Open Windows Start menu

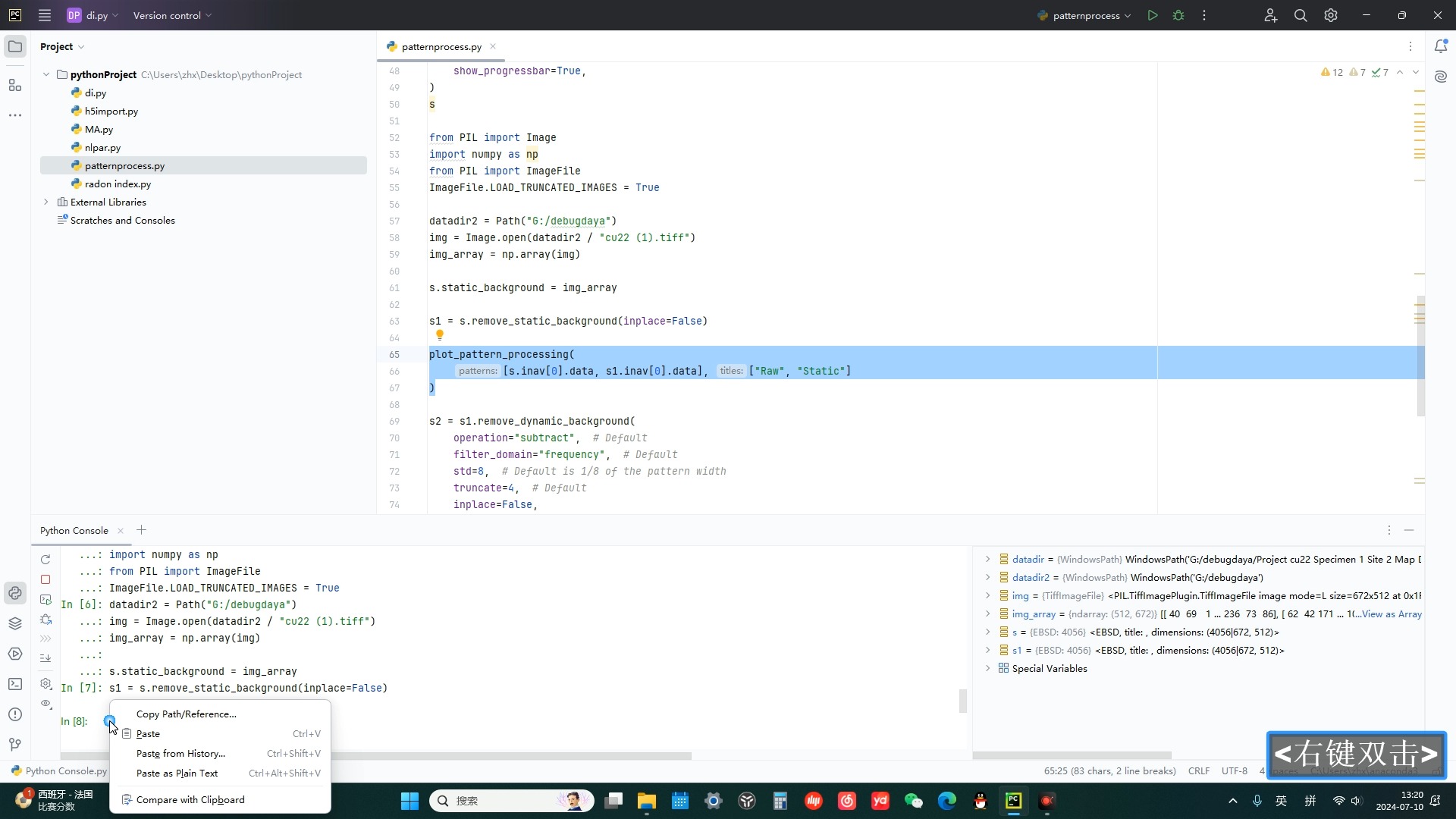click(x=409, y=801)
